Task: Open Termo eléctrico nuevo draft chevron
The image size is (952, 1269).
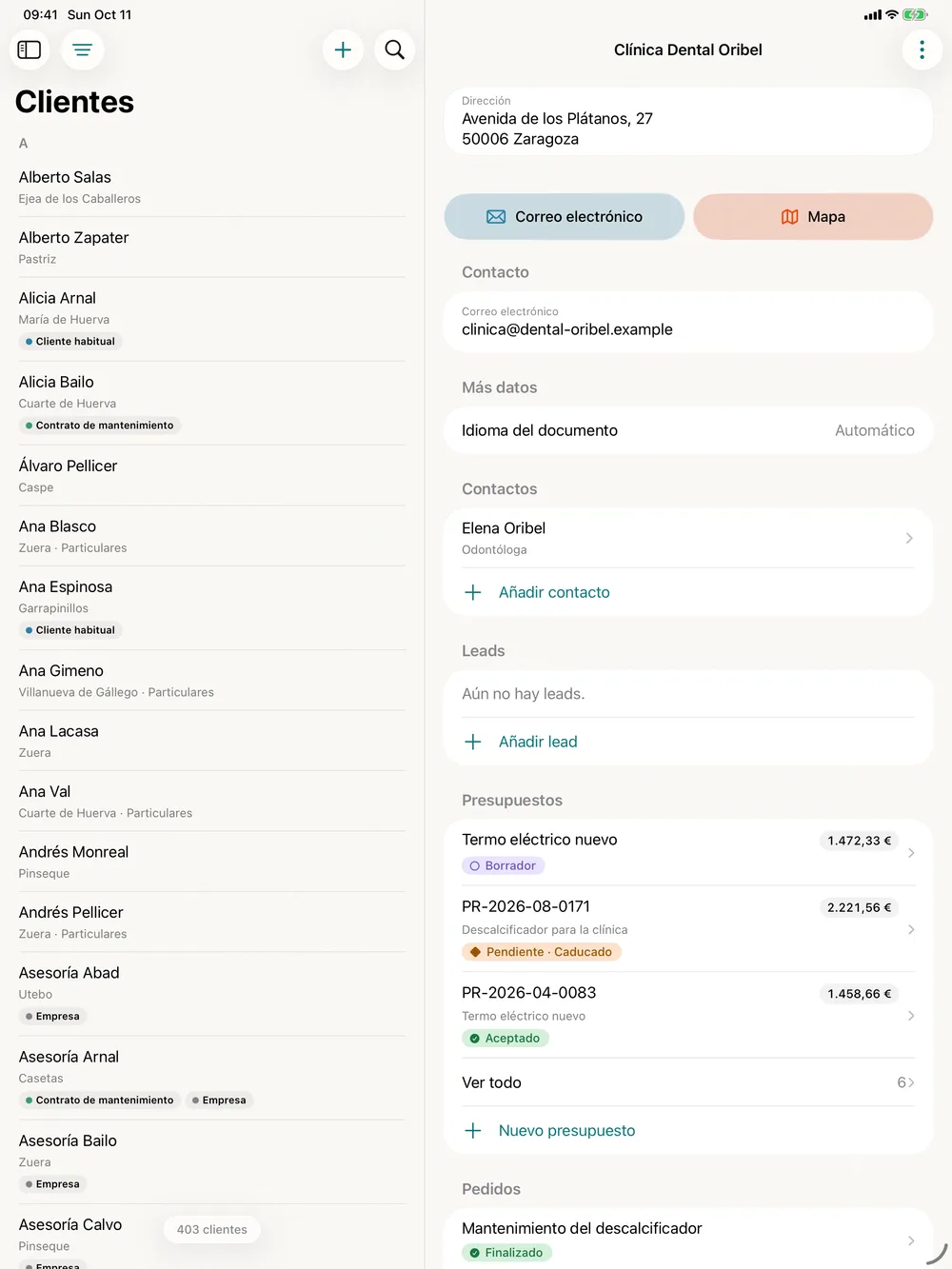Action: pyautogui.click(x=911, y=853)
